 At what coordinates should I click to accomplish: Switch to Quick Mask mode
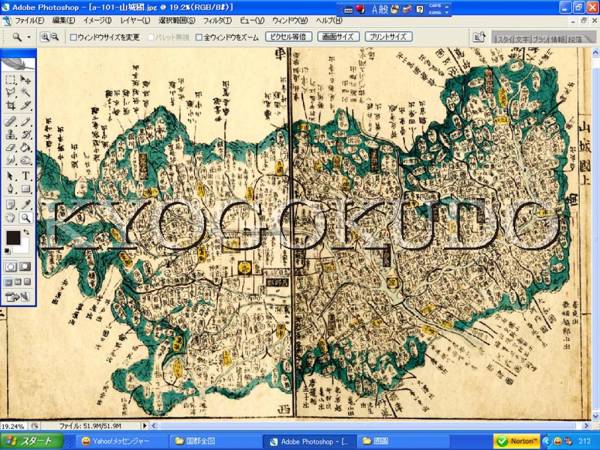[x=26, y=267]
